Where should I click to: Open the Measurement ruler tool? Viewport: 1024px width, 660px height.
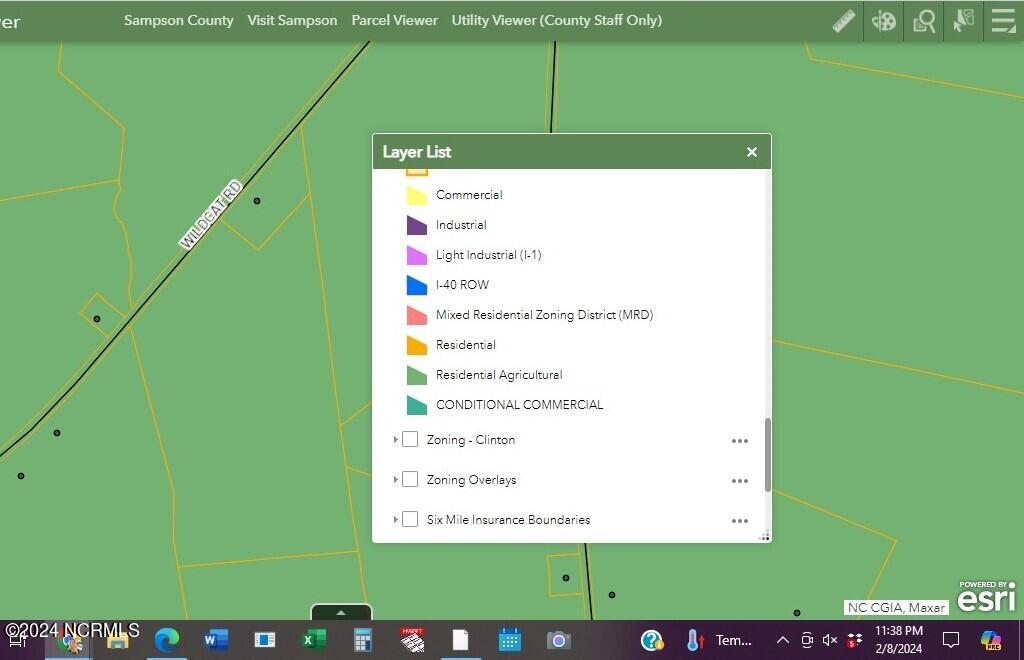click(844, 21)
